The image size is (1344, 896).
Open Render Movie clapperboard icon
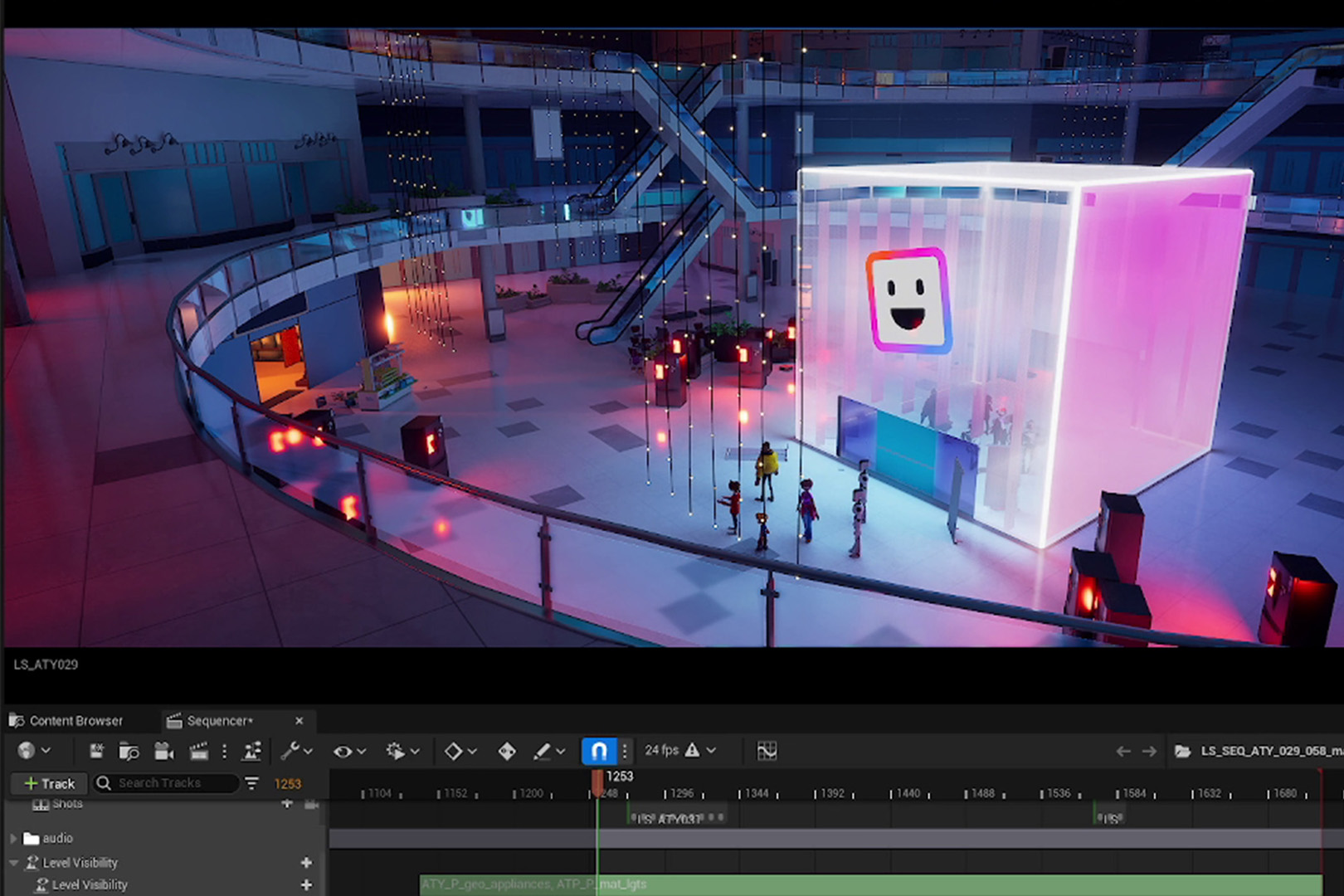[x=198, y=751]
